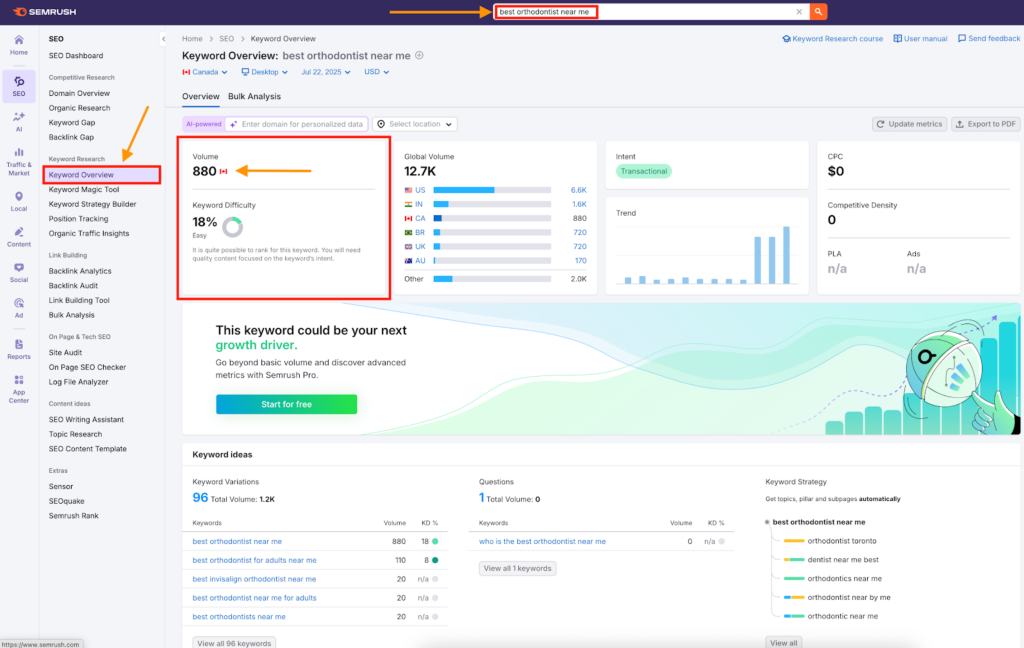Image resolution: width=1024 pixels, height=648 pixels.
Task: Switch to the Overview tab
Action: tap(200, 96)
